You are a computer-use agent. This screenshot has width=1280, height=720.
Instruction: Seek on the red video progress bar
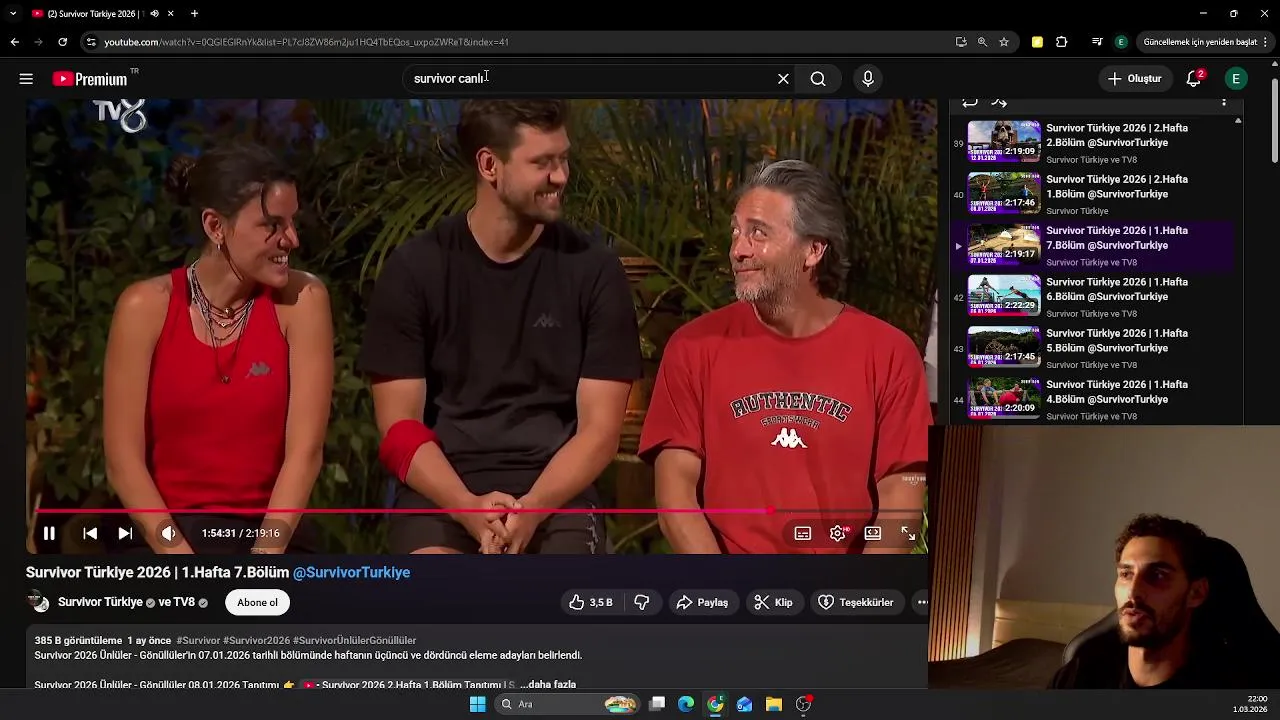click(482, 511)
